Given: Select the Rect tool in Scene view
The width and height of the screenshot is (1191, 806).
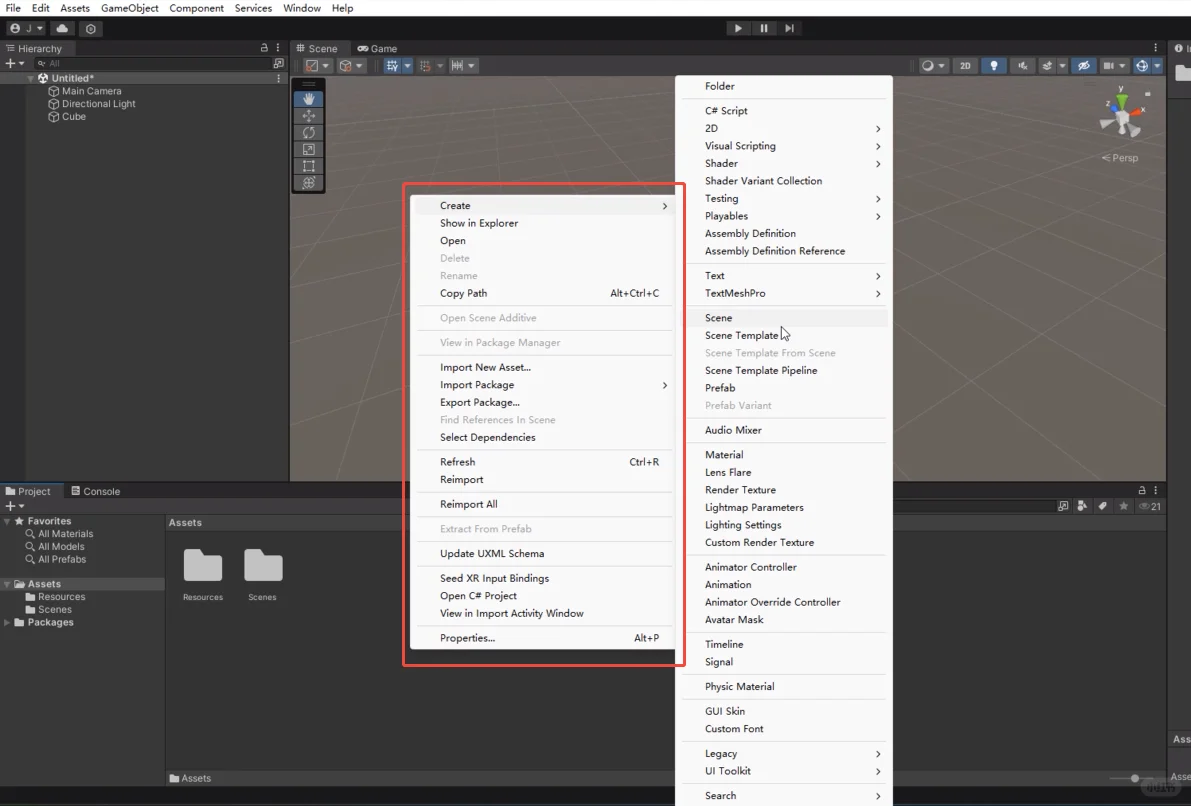Looking at the screenshot, I should tap(308, 166).
